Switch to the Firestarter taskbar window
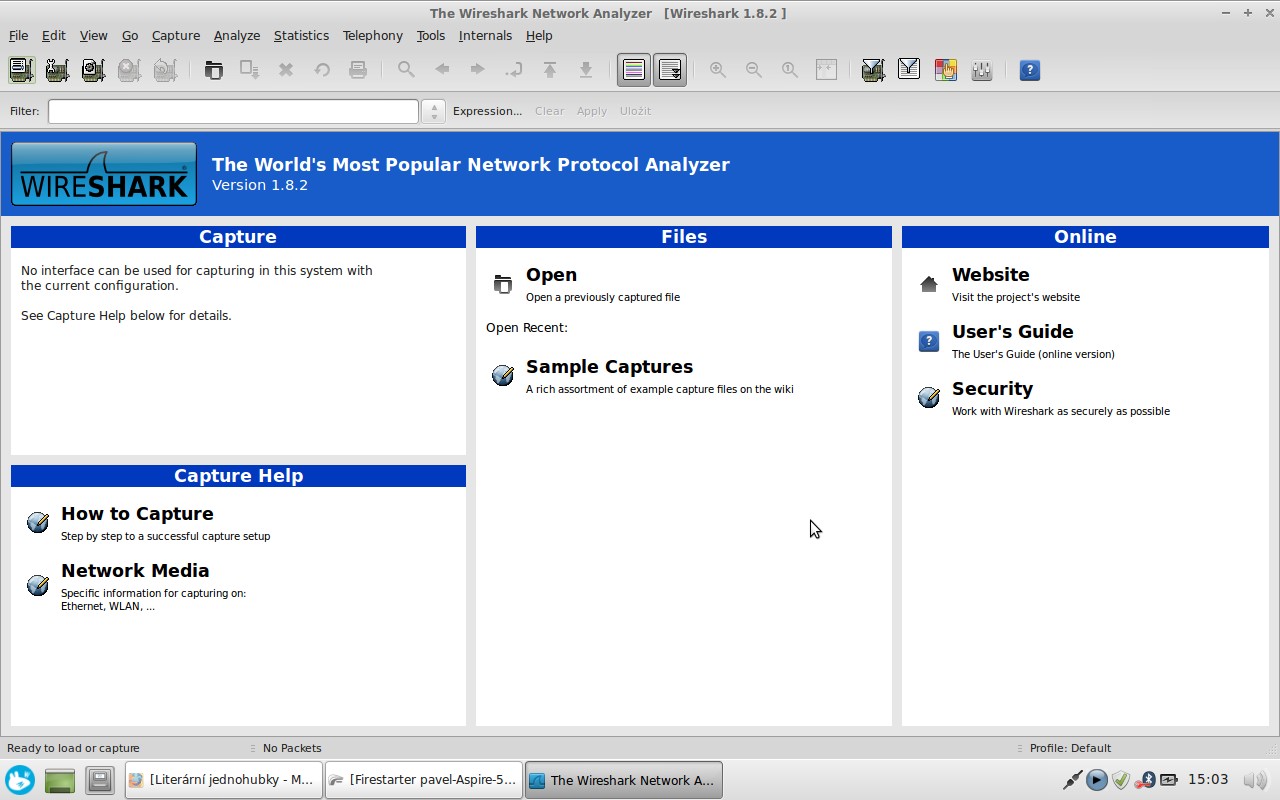The height and width of the screenshot is (800, 1280). (x=424, y=780)
